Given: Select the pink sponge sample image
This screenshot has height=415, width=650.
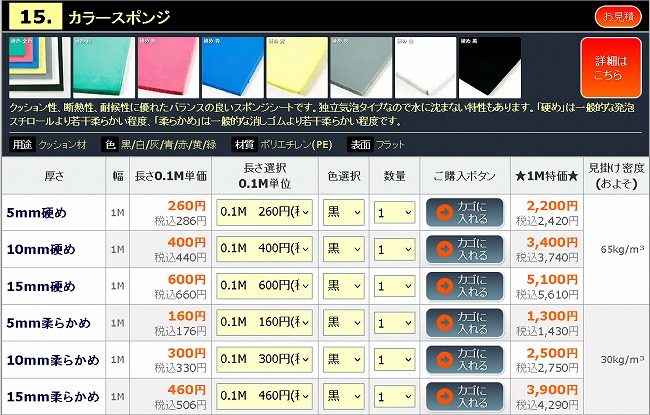Looking at the screenshot, I should coord(166,67).
